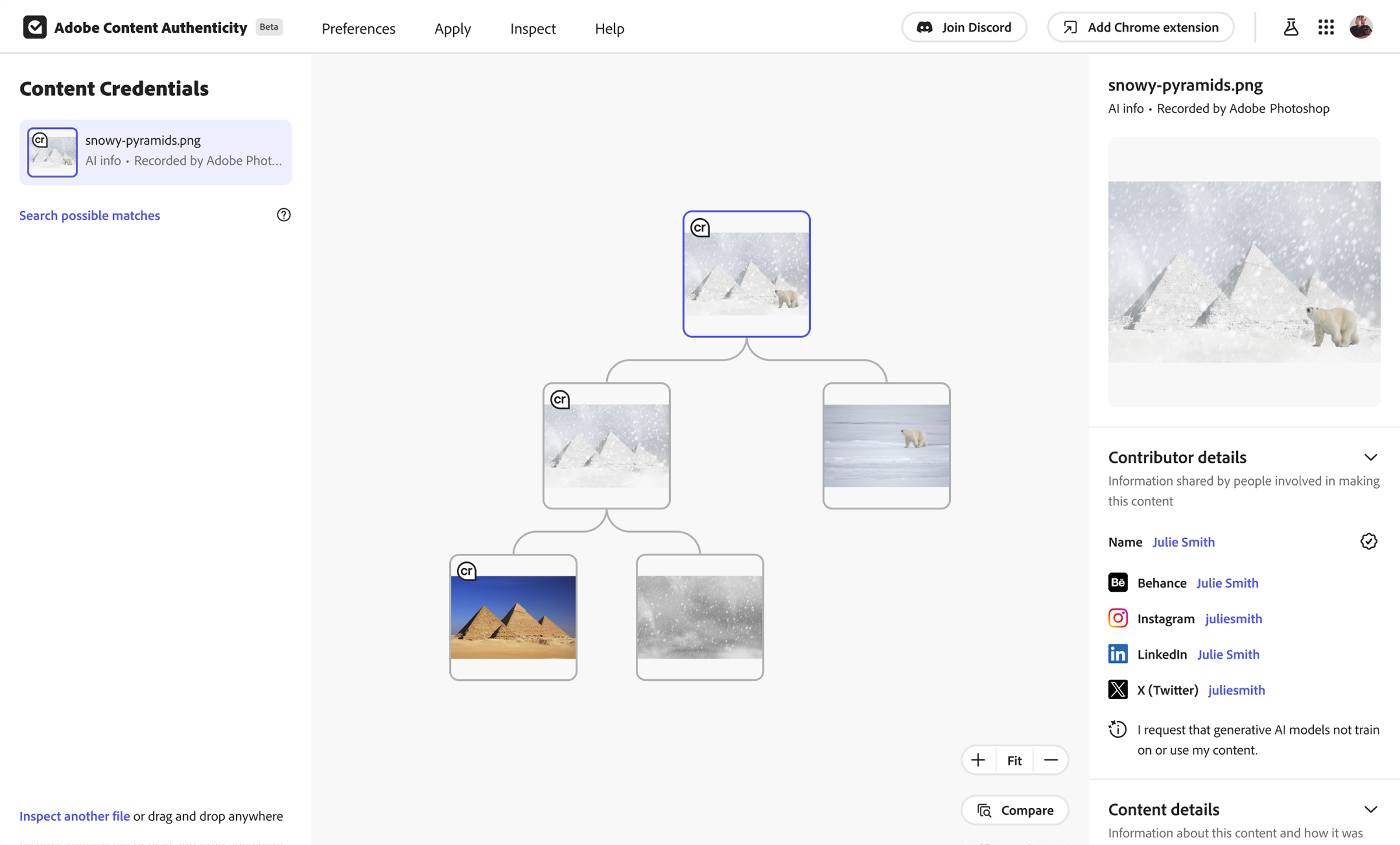
Task: Click the zoom out minus icon
Action: (1051, 760)
